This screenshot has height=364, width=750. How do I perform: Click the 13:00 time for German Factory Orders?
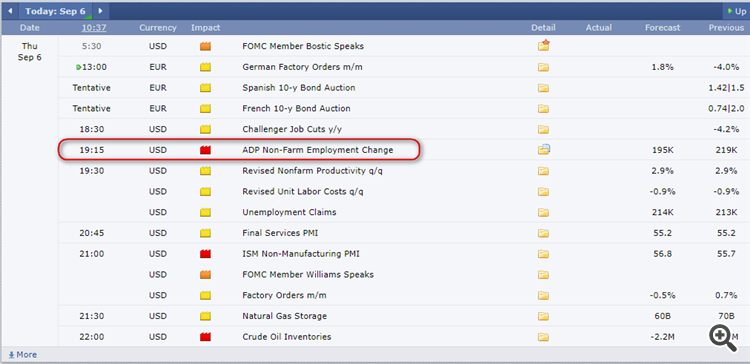(94, 67)
